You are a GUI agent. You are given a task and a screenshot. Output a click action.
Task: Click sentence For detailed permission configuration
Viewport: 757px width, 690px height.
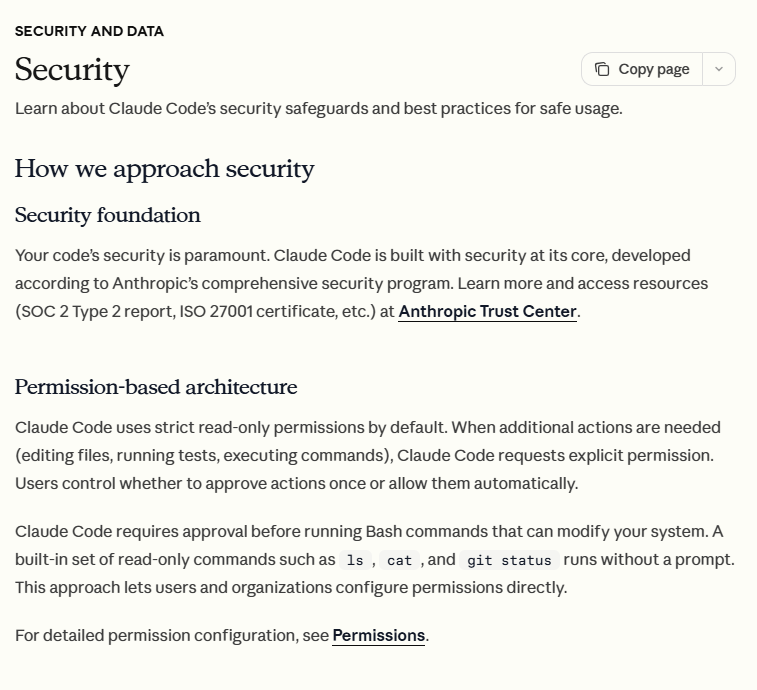pos(222,635)
